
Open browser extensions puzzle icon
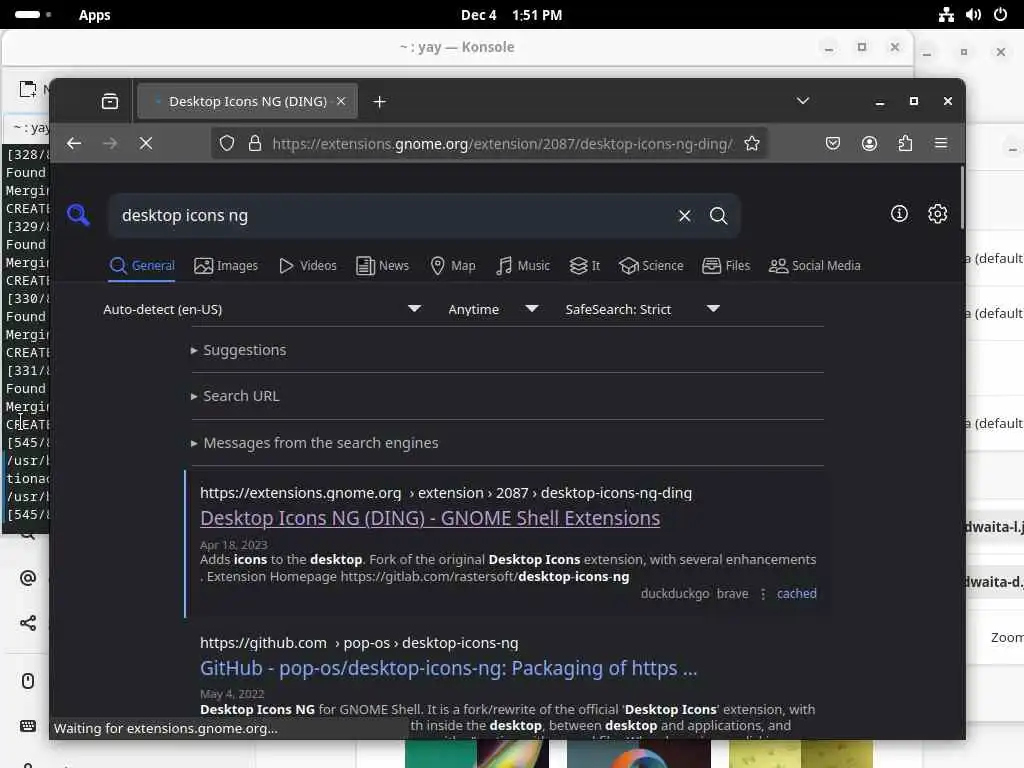tap(905, 143)
